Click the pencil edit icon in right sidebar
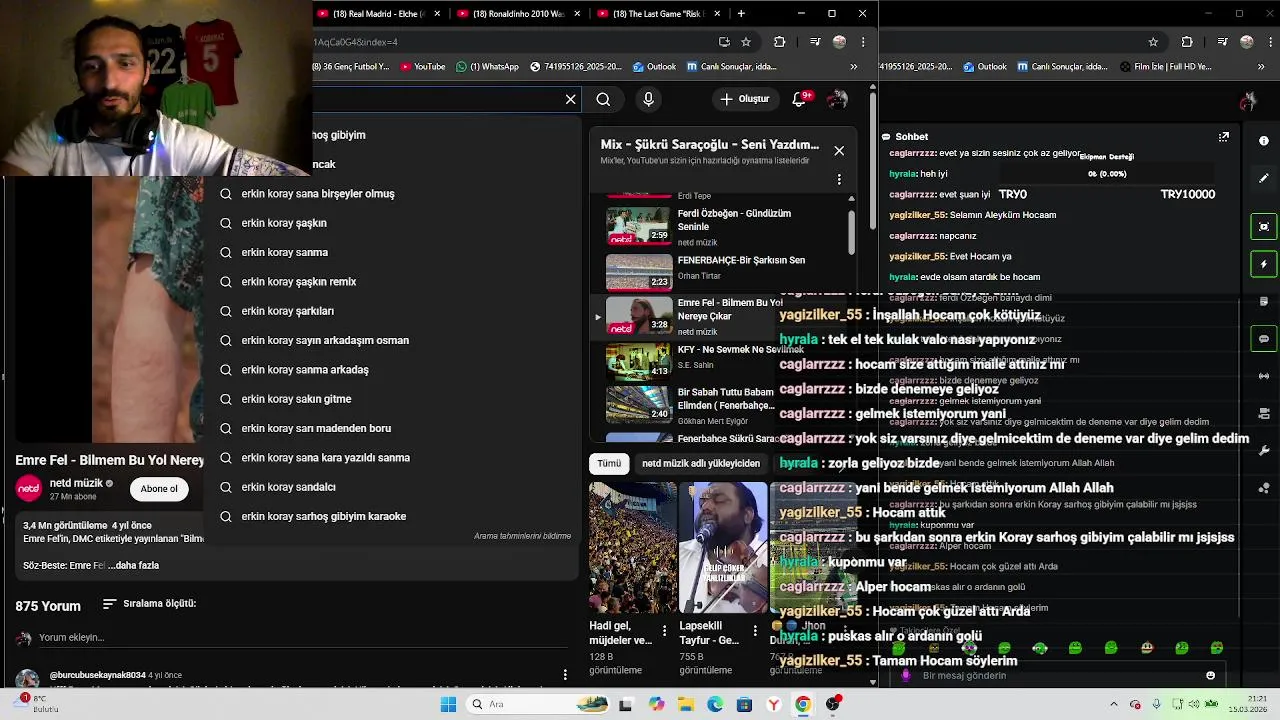The image size is (1280, 720). pyautogui.click(x=1264, y=178)
